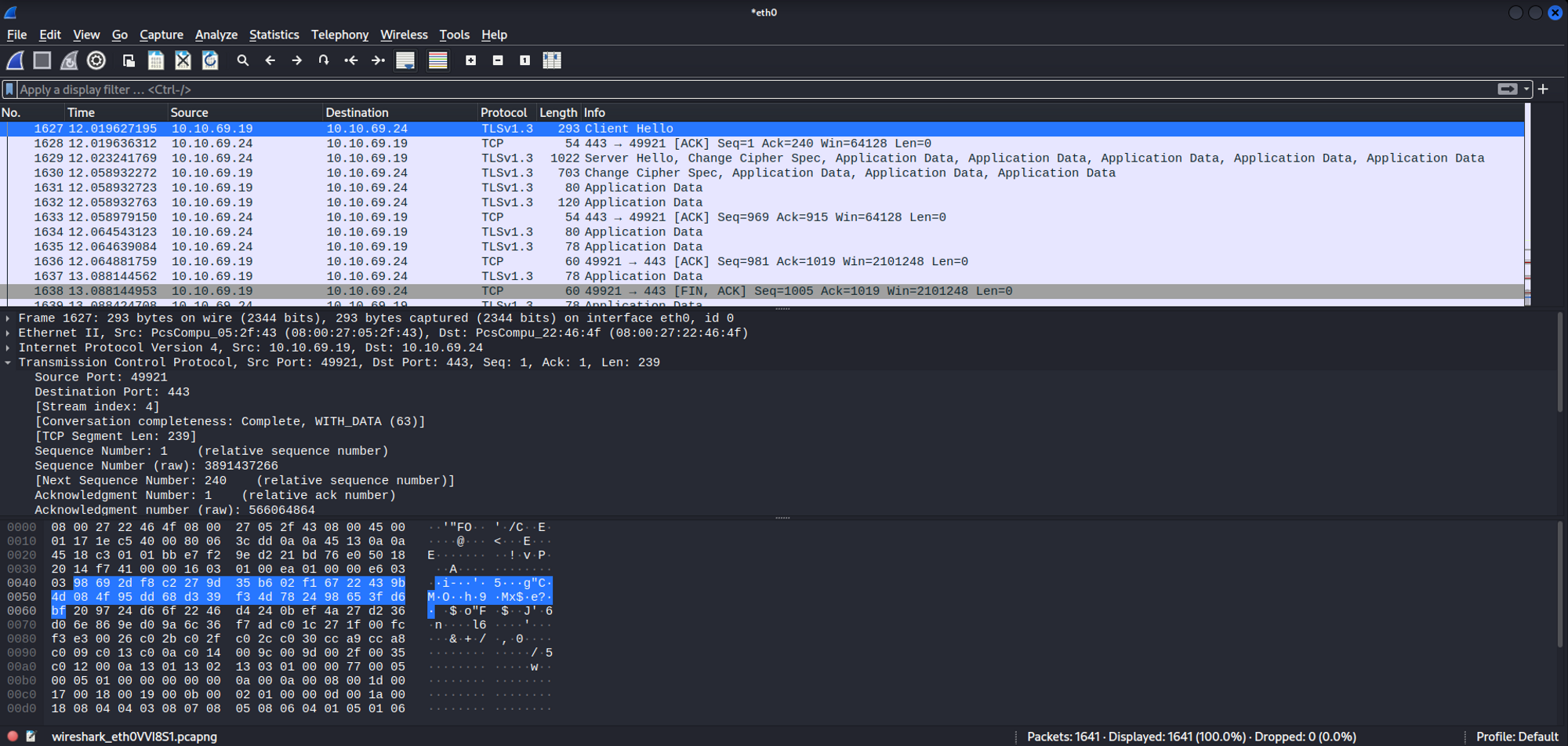Click the resize columns icon
The image size is (1568, 746).
point(552,60)
